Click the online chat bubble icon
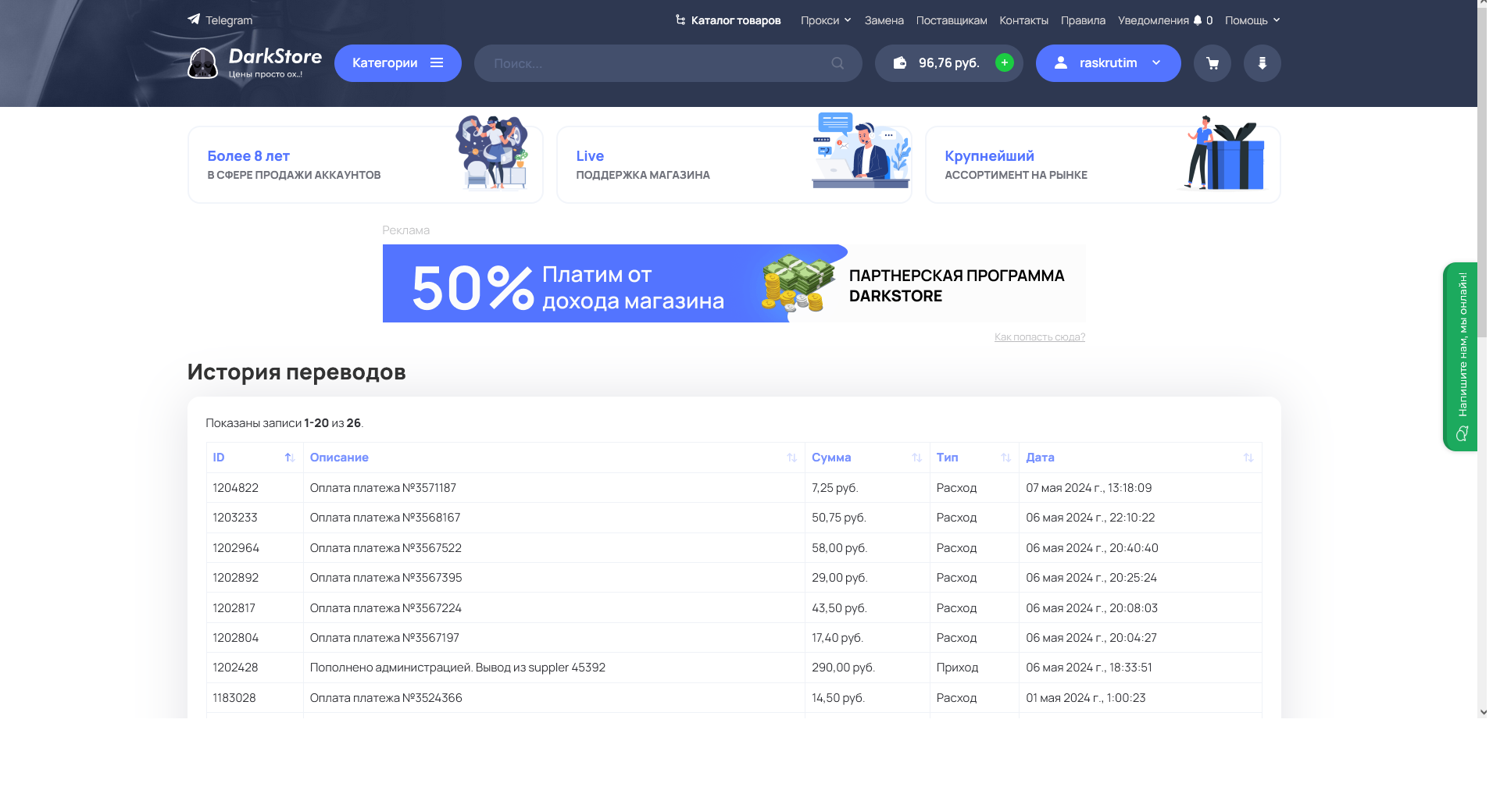 pos(1462,433)
